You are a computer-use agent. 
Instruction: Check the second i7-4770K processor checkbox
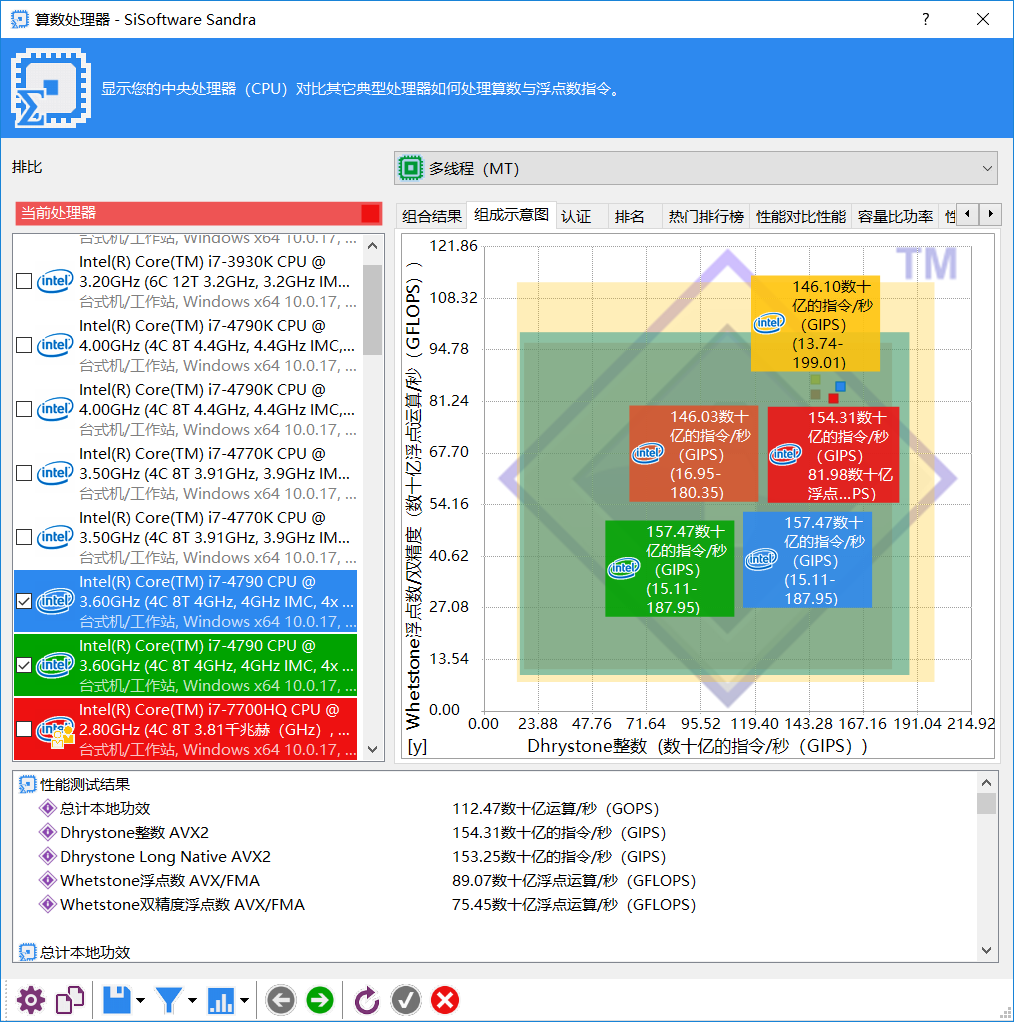coord(24,537)
